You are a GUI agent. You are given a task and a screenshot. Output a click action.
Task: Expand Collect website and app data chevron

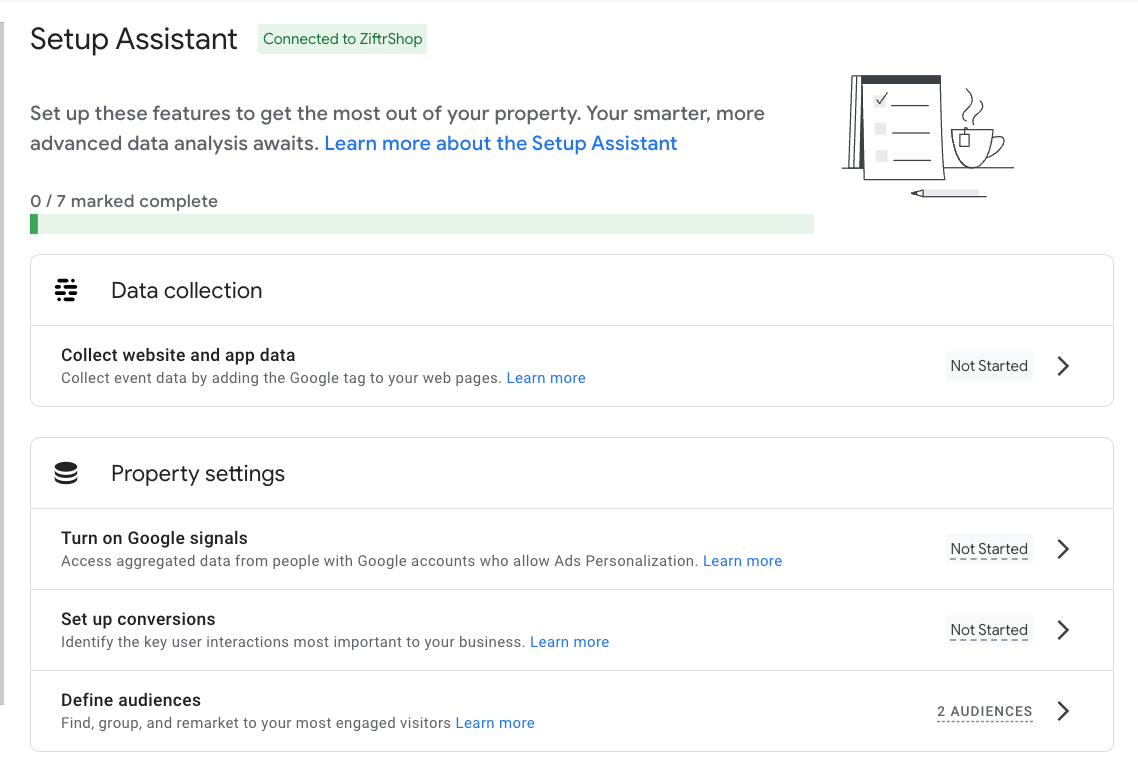(1063, 366)
